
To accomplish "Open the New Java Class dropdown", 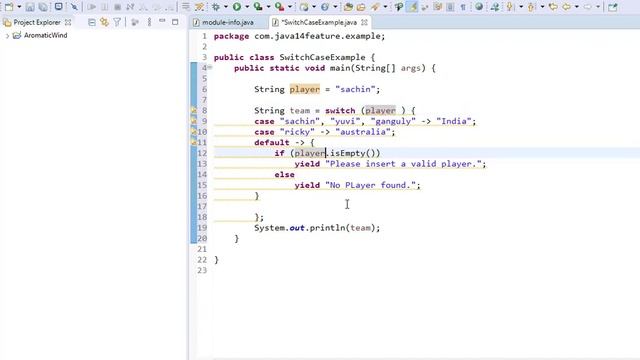I will pyautogui.click(x=336, y=7).
